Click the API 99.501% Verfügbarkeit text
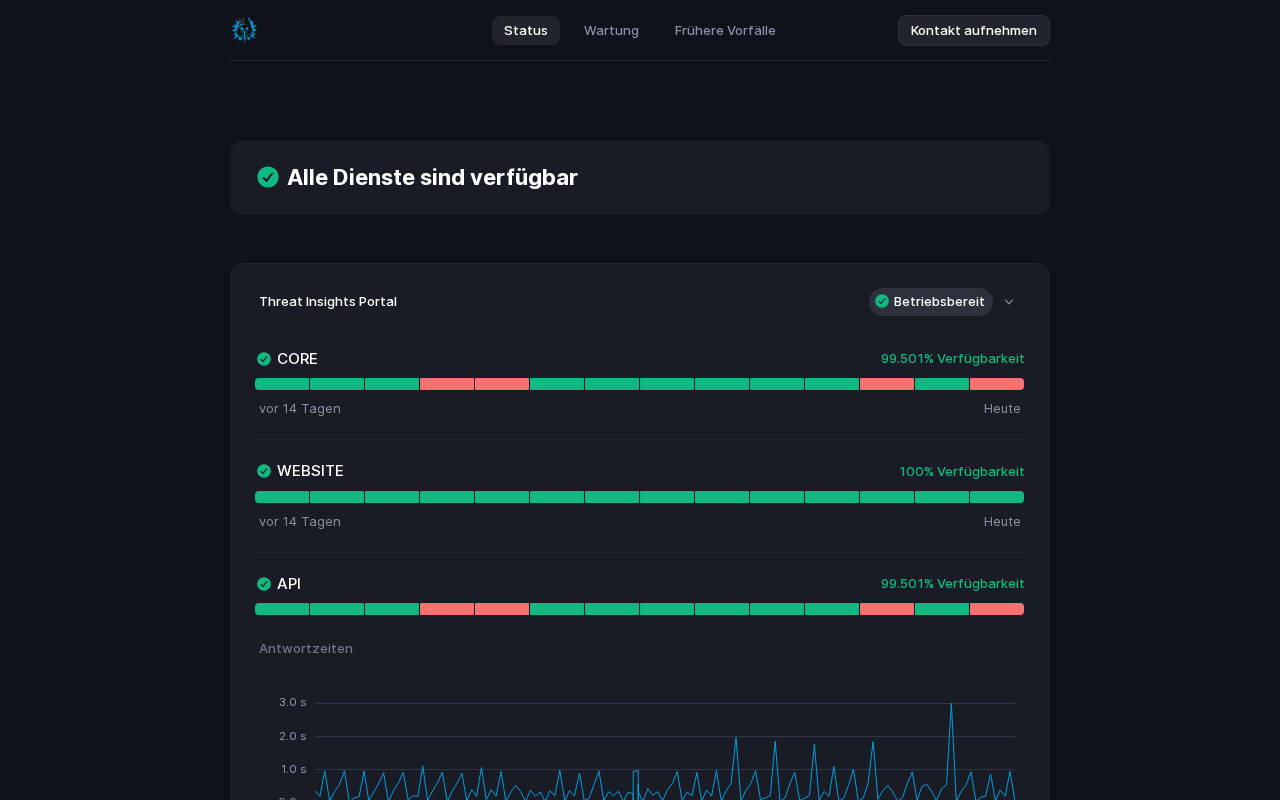1280x800 pixels. pos(952,584)
